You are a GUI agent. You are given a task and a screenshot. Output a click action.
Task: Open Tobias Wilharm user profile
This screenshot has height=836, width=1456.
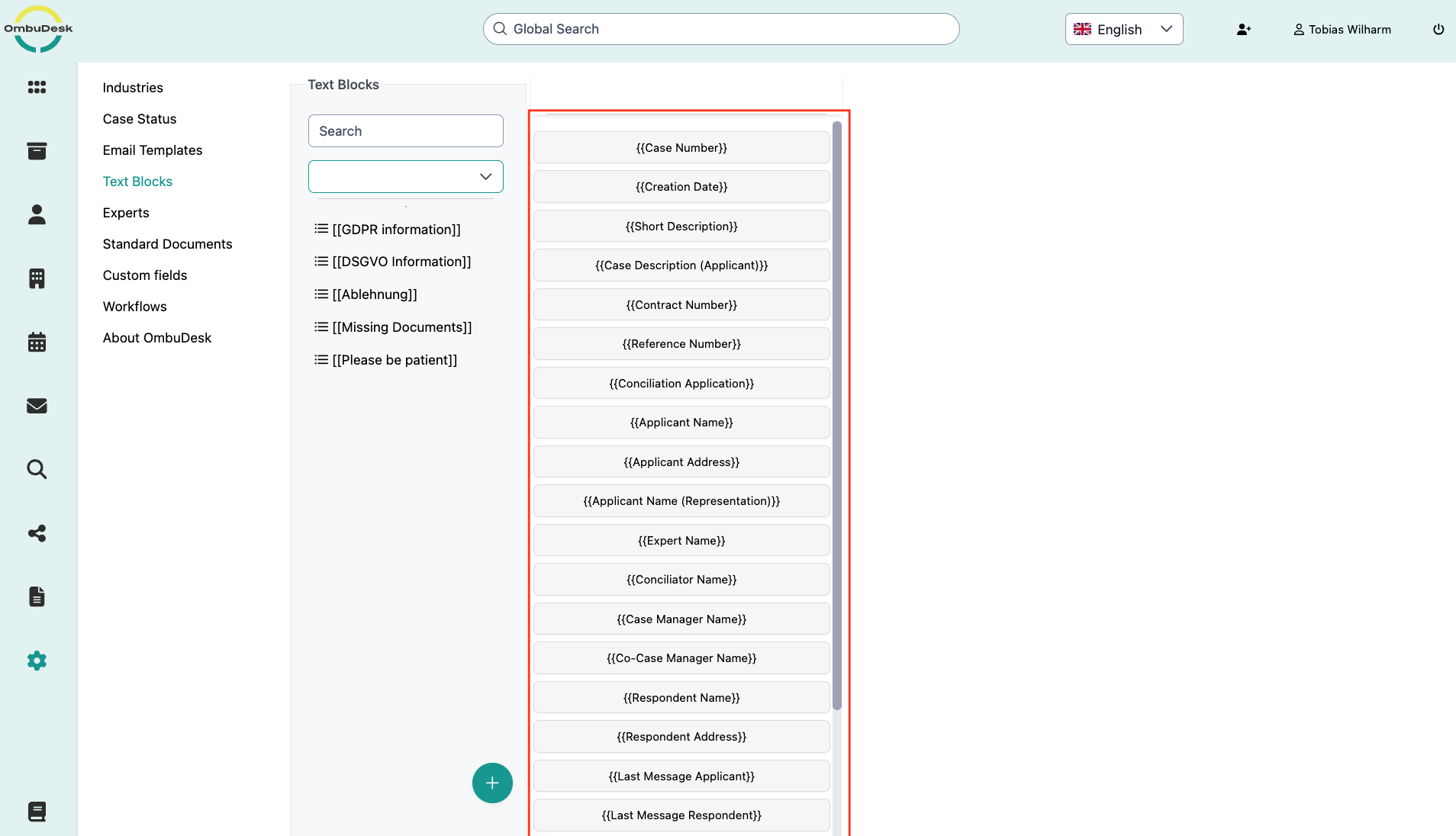(x=1342, y=29)
